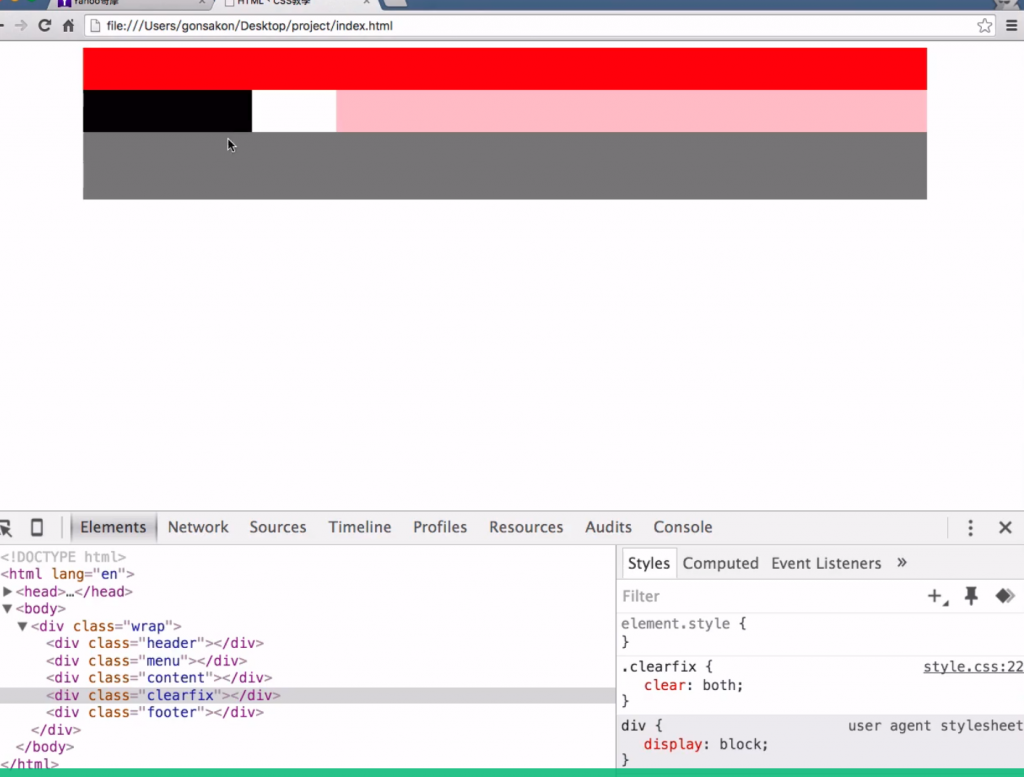The height and width of the screenshot is (777, 1024).
Task: Click the display: block declaration
Action: pyautogui.click(x=706, y=744)
